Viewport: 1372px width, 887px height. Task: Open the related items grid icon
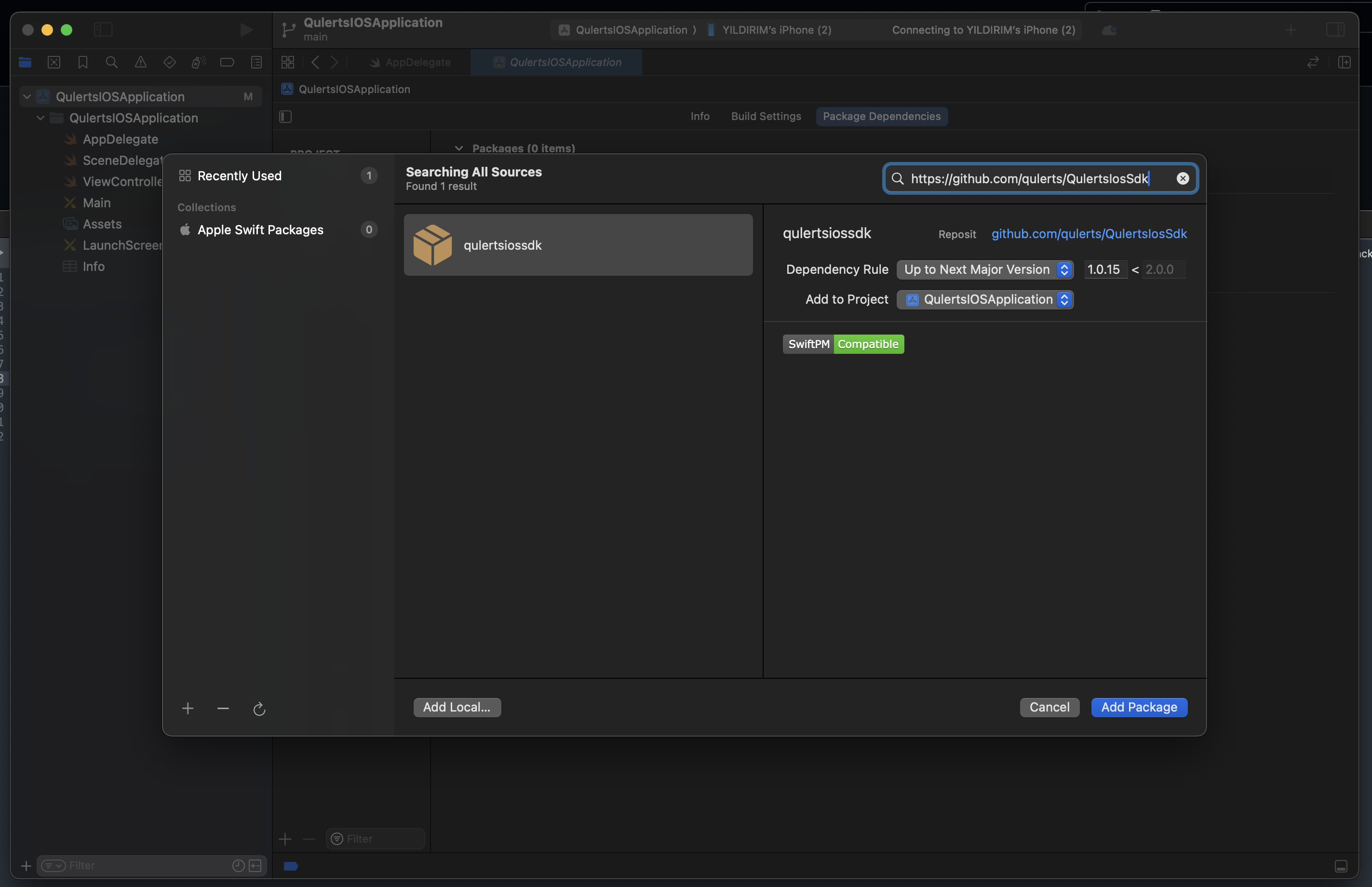pos(288,62)
